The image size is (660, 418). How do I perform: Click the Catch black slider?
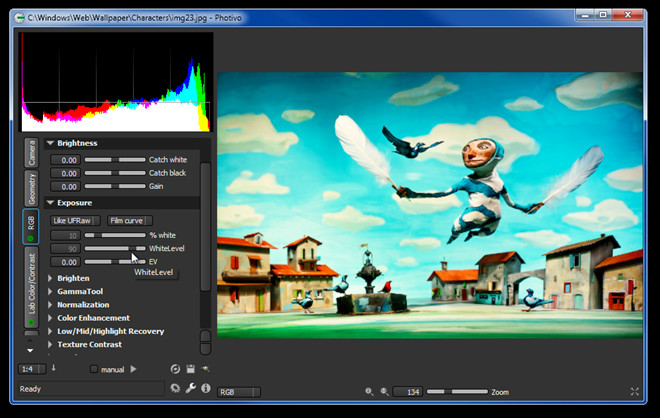(115, 173)
